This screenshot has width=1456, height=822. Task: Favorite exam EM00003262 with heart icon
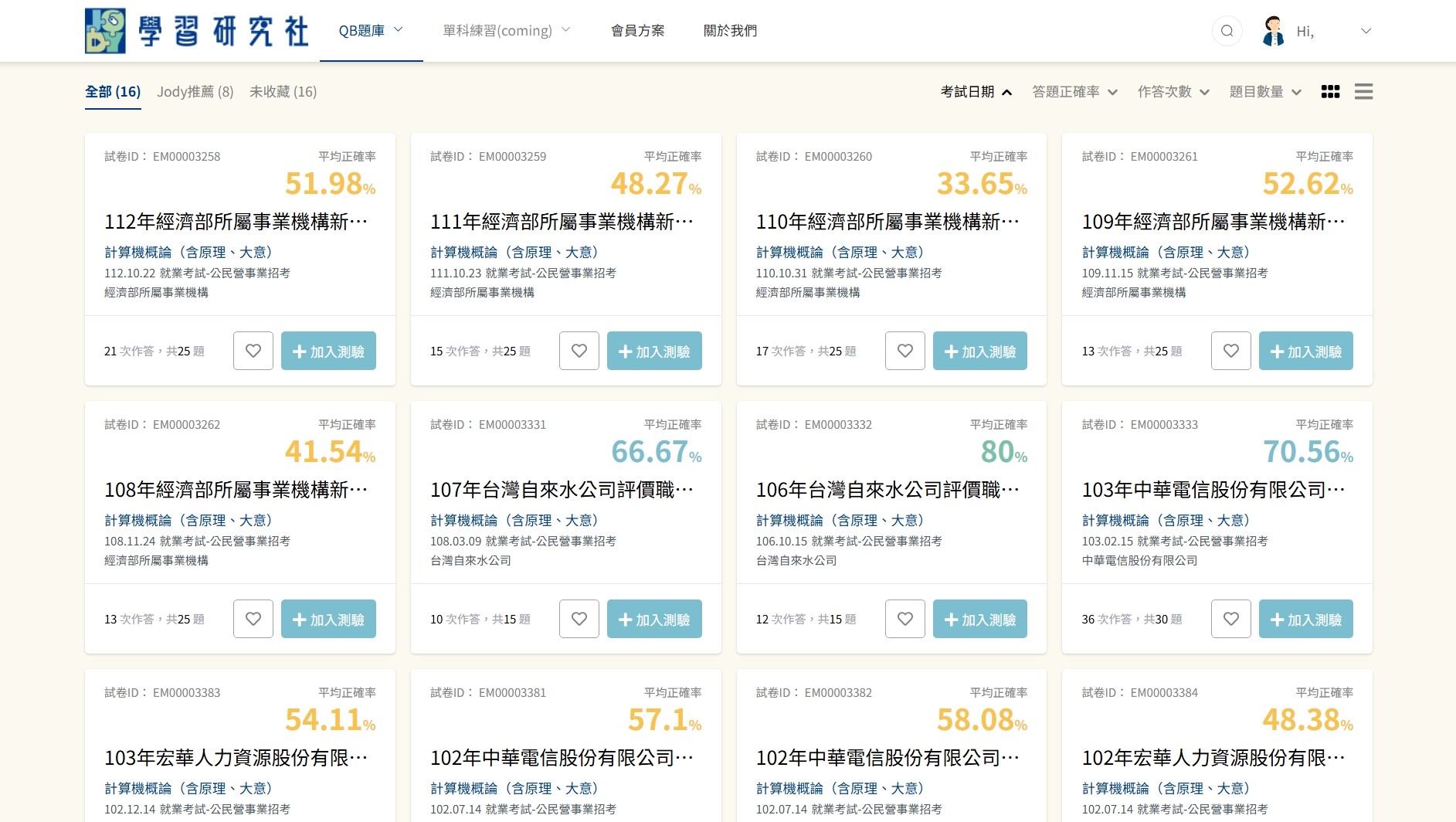click(x=253, y=619)
